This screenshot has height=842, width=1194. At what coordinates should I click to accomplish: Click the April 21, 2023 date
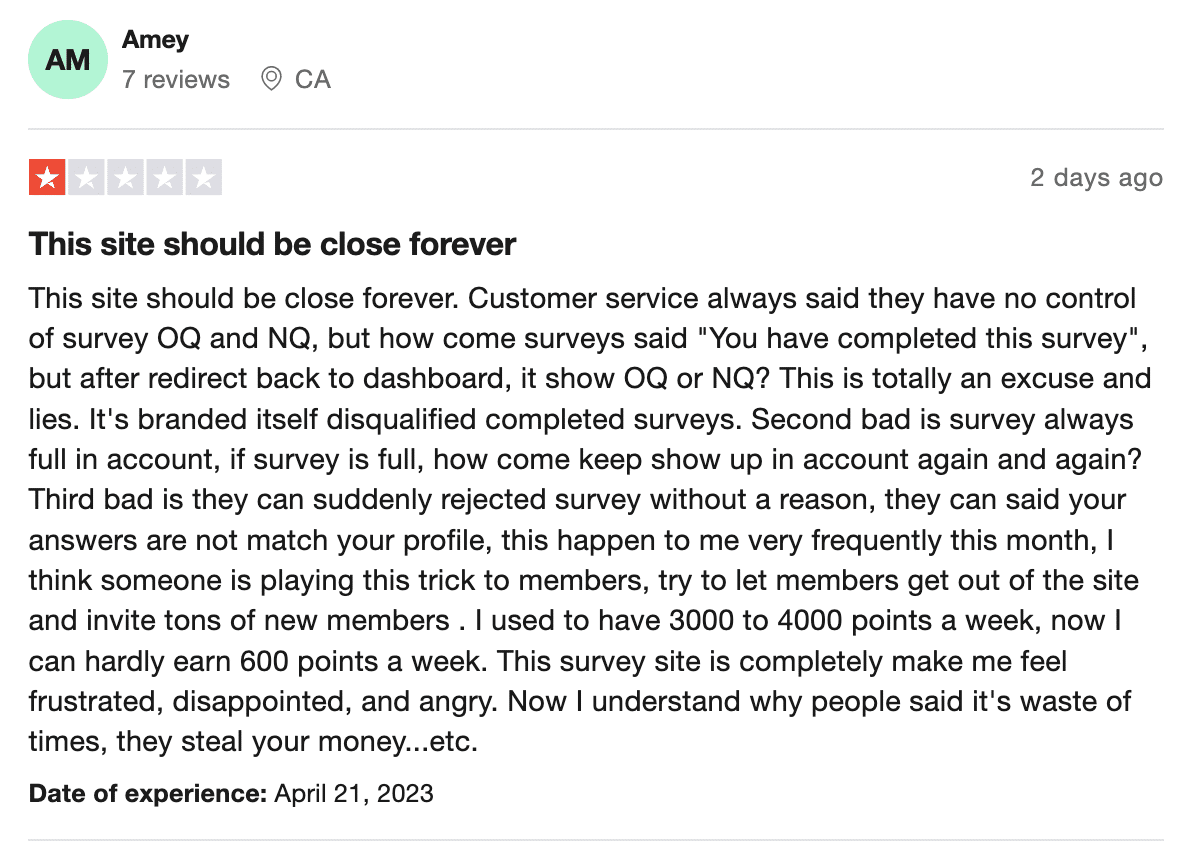[x=354, y=793]
